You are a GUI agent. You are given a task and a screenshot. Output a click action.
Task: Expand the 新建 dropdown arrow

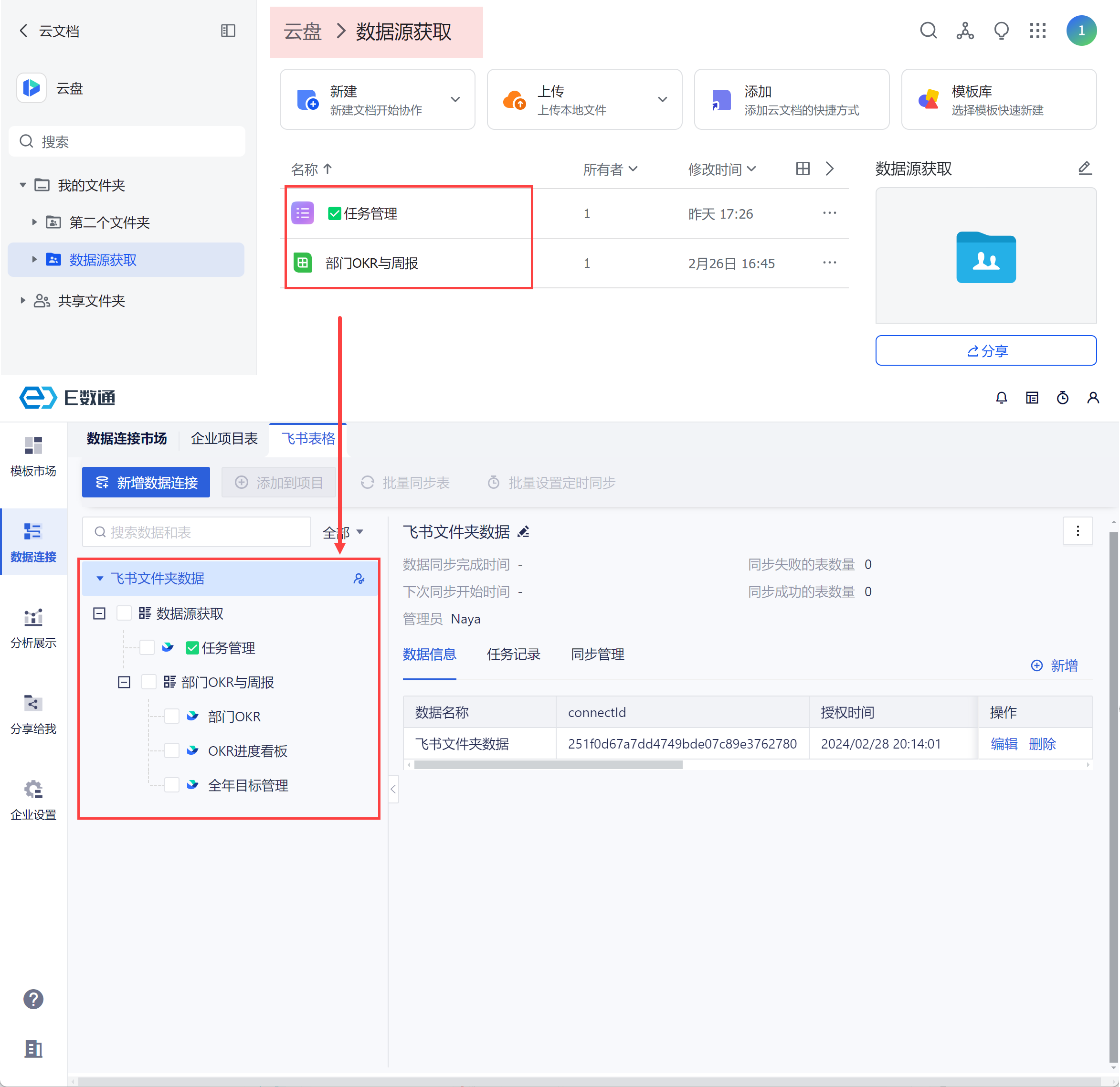point(455,99)
